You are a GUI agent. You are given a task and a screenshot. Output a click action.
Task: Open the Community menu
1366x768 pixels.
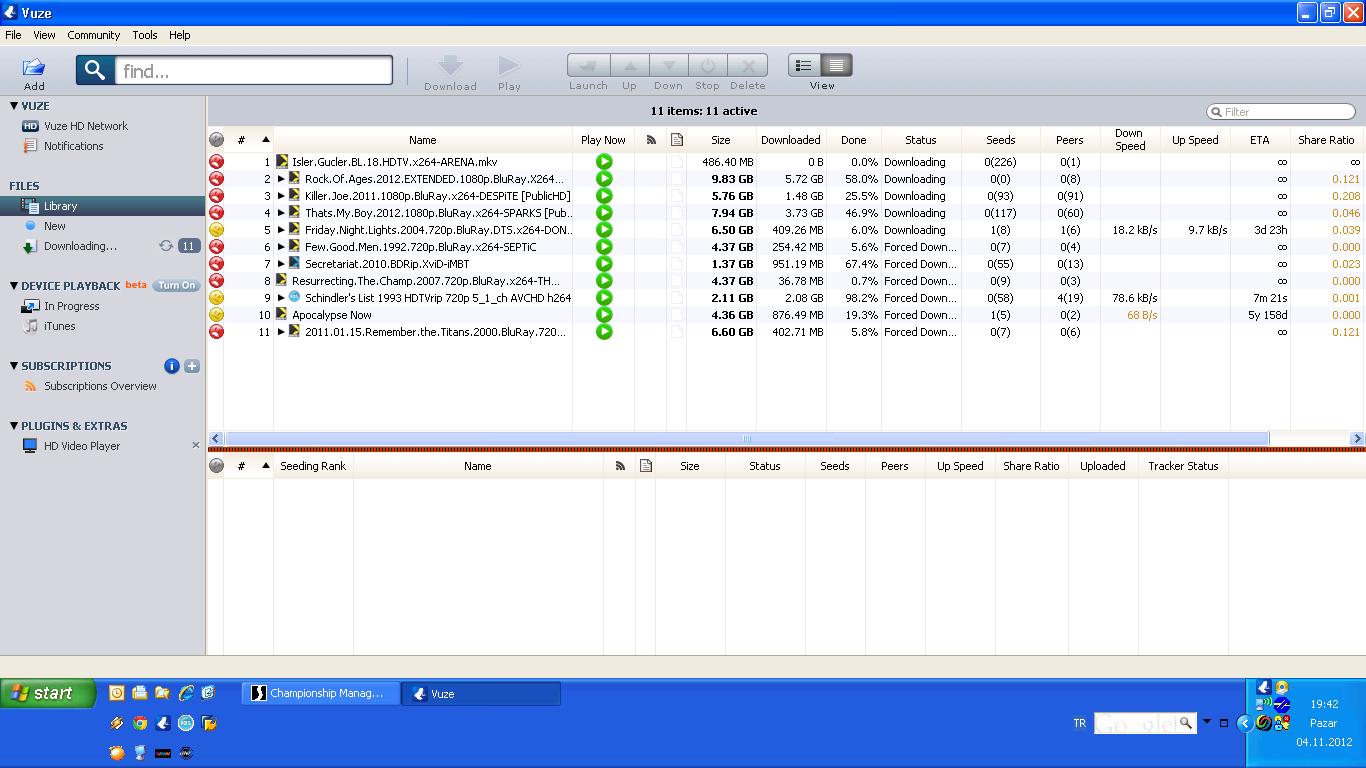point(94,35)
